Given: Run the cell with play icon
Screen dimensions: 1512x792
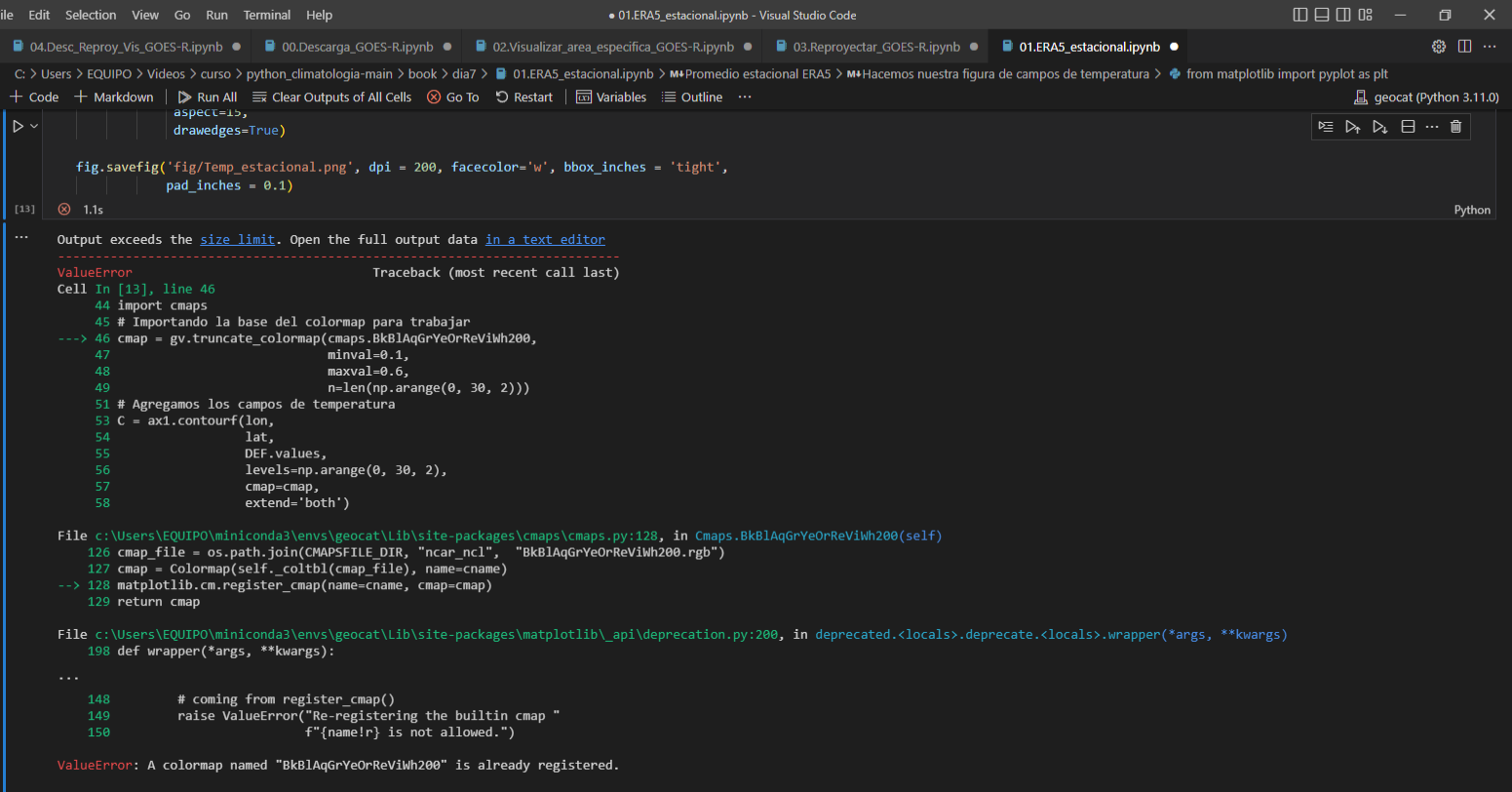Looking at the screenshot, I should (18, 126).
